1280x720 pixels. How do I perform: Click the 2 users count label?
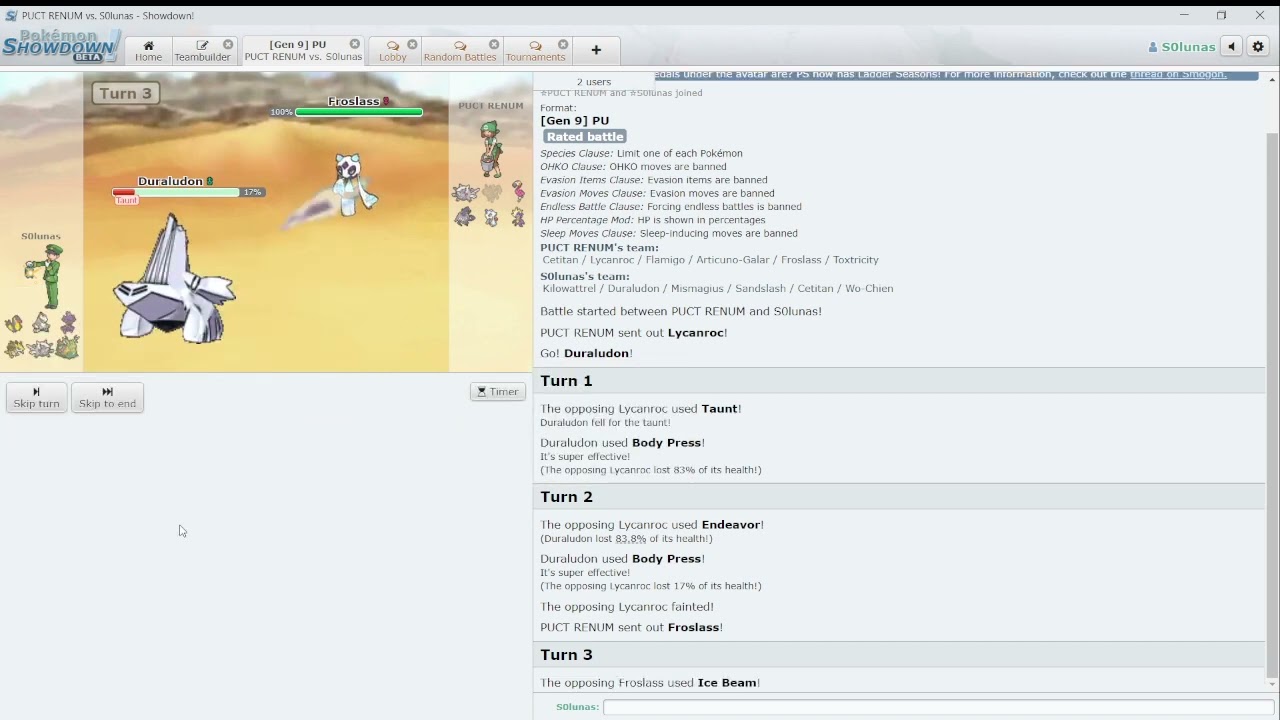594,82
